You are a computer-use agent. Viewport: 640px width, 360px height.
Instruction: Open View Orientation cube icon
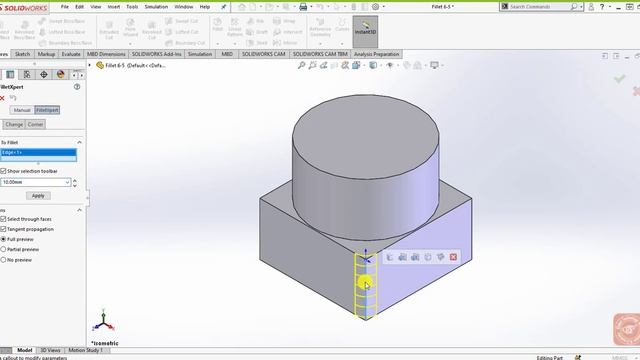point(356,65)
